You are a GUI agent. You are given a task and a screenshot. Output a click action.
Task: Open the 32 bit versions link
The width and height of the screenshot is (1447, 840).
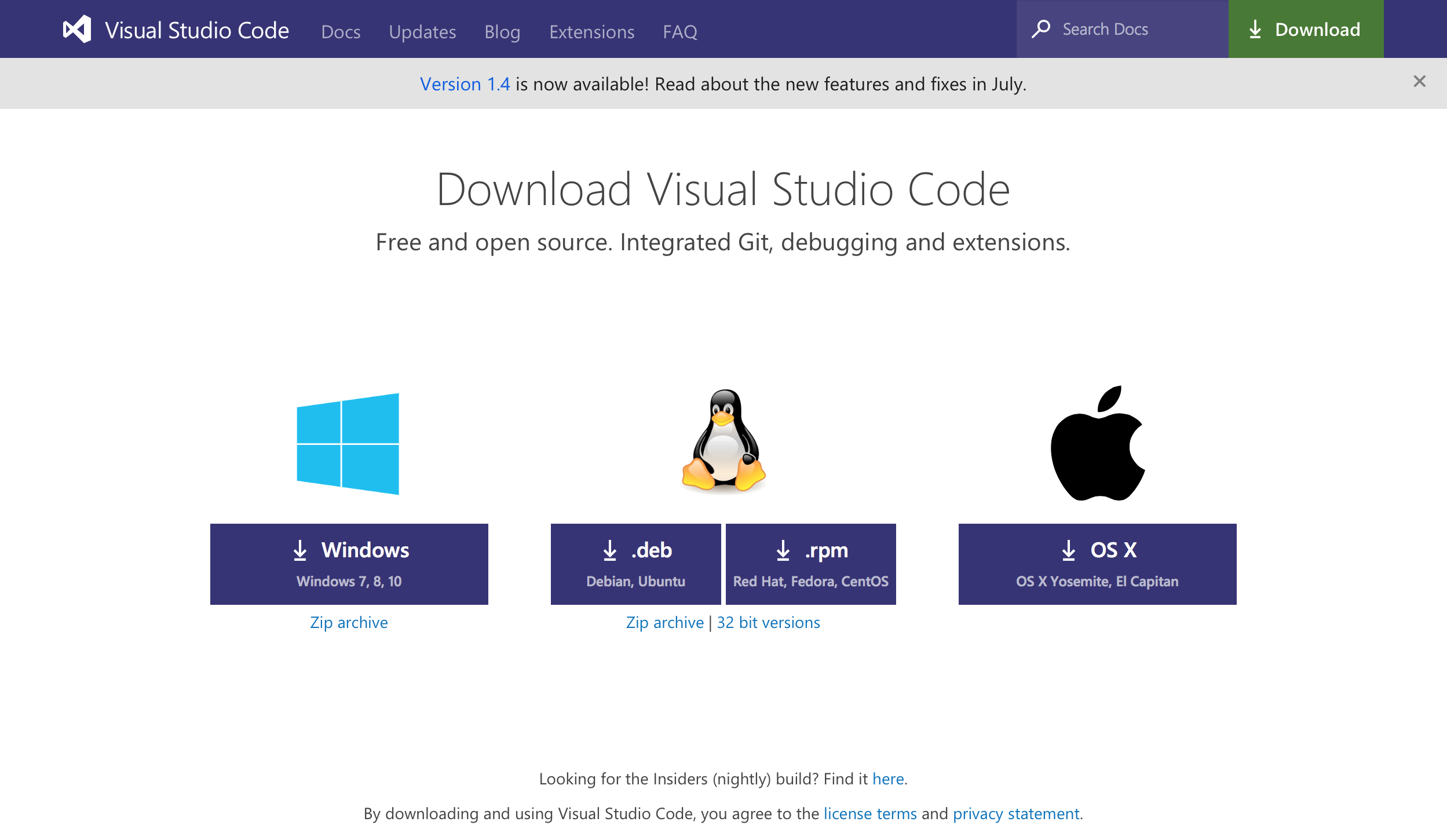click(x=768, y=623)
